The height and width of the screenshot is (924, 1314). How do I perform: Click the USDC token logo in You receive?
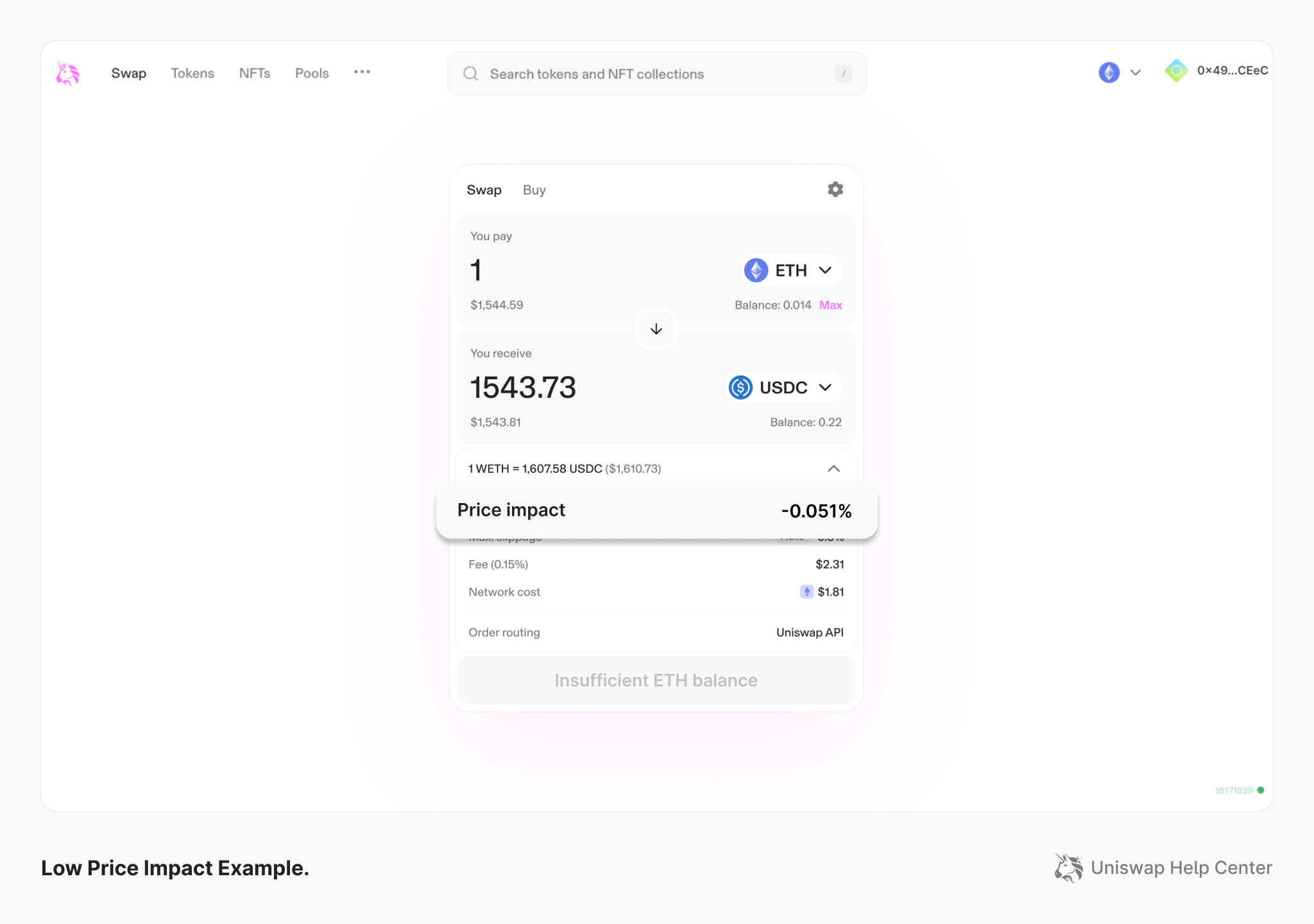740,387
